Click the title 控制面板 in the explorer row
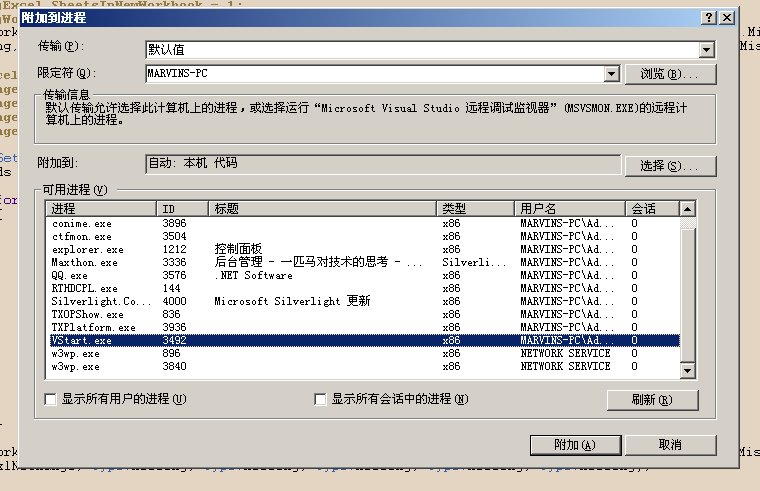Screen dimensions: 760x491 [238, 249]
